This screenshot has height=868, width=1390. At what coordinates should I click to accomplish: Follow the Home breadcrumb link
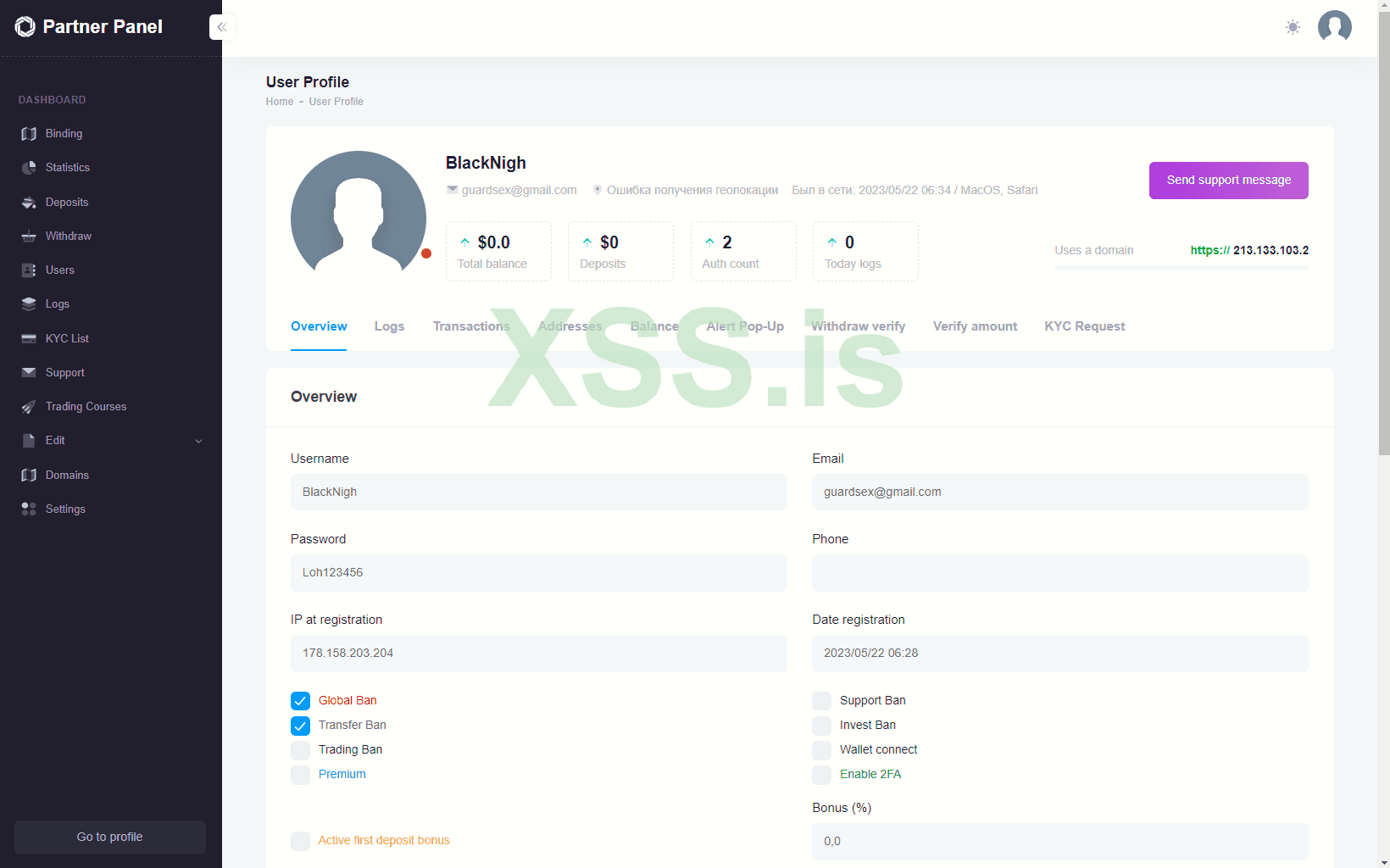click(x=280, y=102)
